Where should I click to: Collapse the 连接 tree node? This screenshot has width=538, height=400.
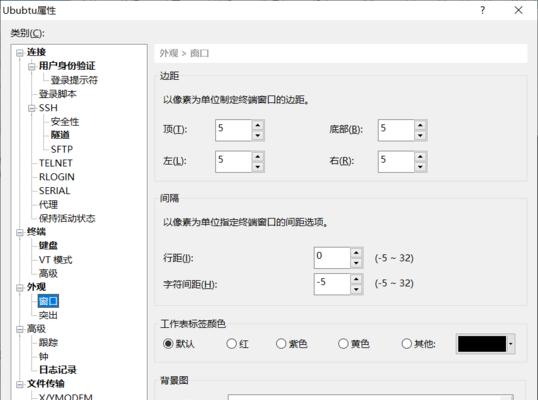[x=20, y=53]
